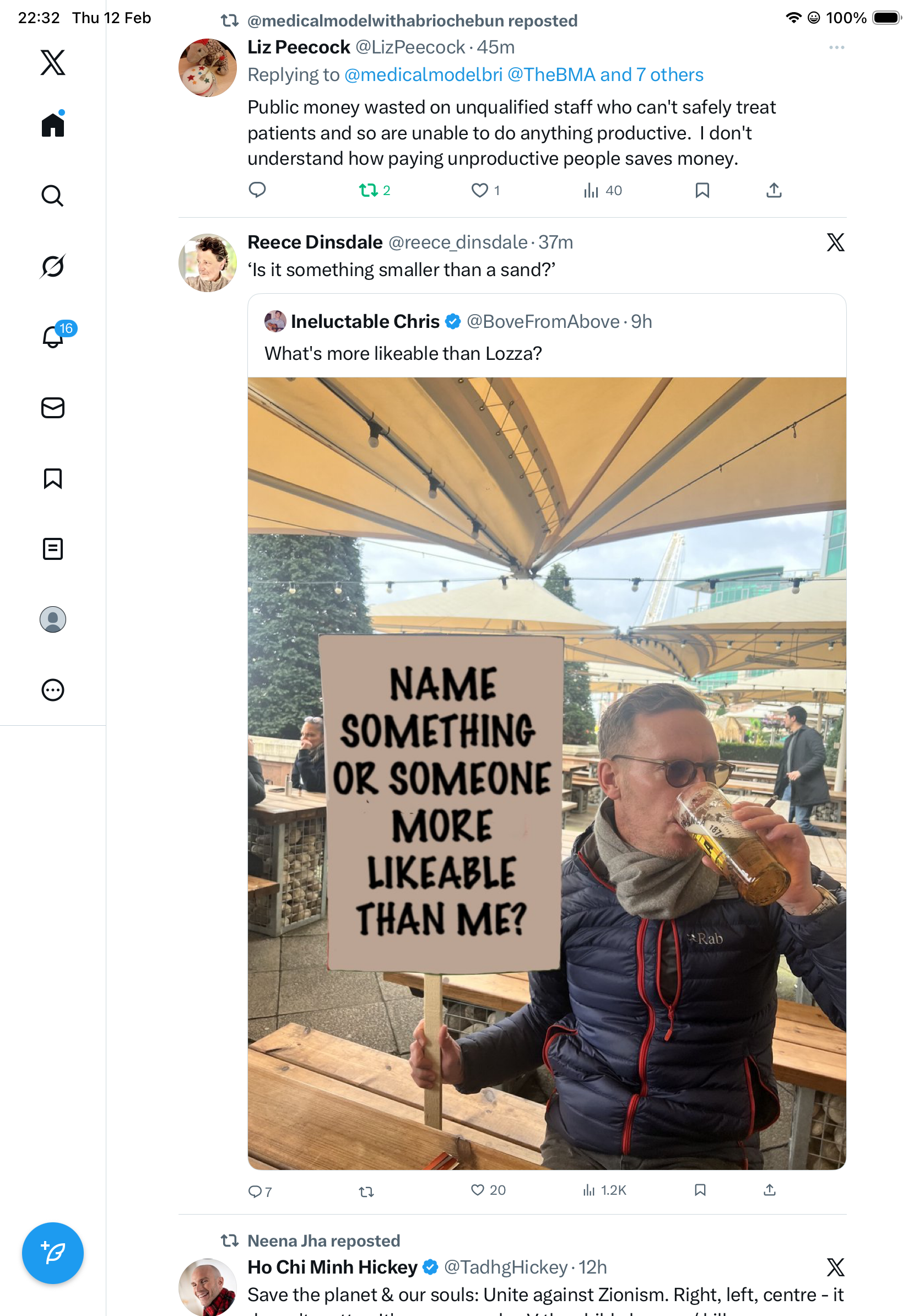Tap the compose new post button
Viewport: 919px width, 1316px height.
[53, 1253]
